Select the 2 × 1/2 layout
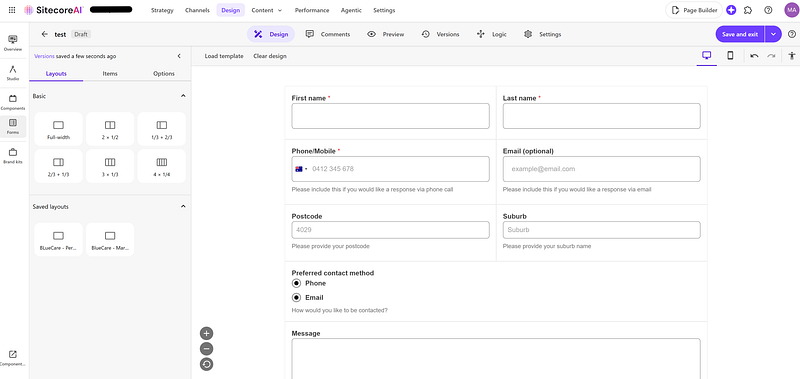 click(110, 129)
